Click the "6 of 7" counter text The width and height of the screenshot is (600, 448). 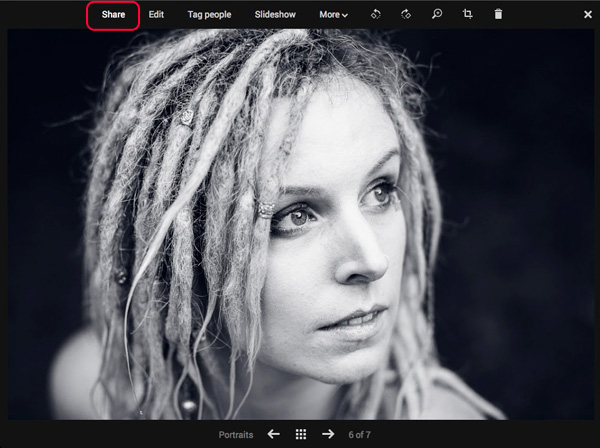tap(359, 435)
